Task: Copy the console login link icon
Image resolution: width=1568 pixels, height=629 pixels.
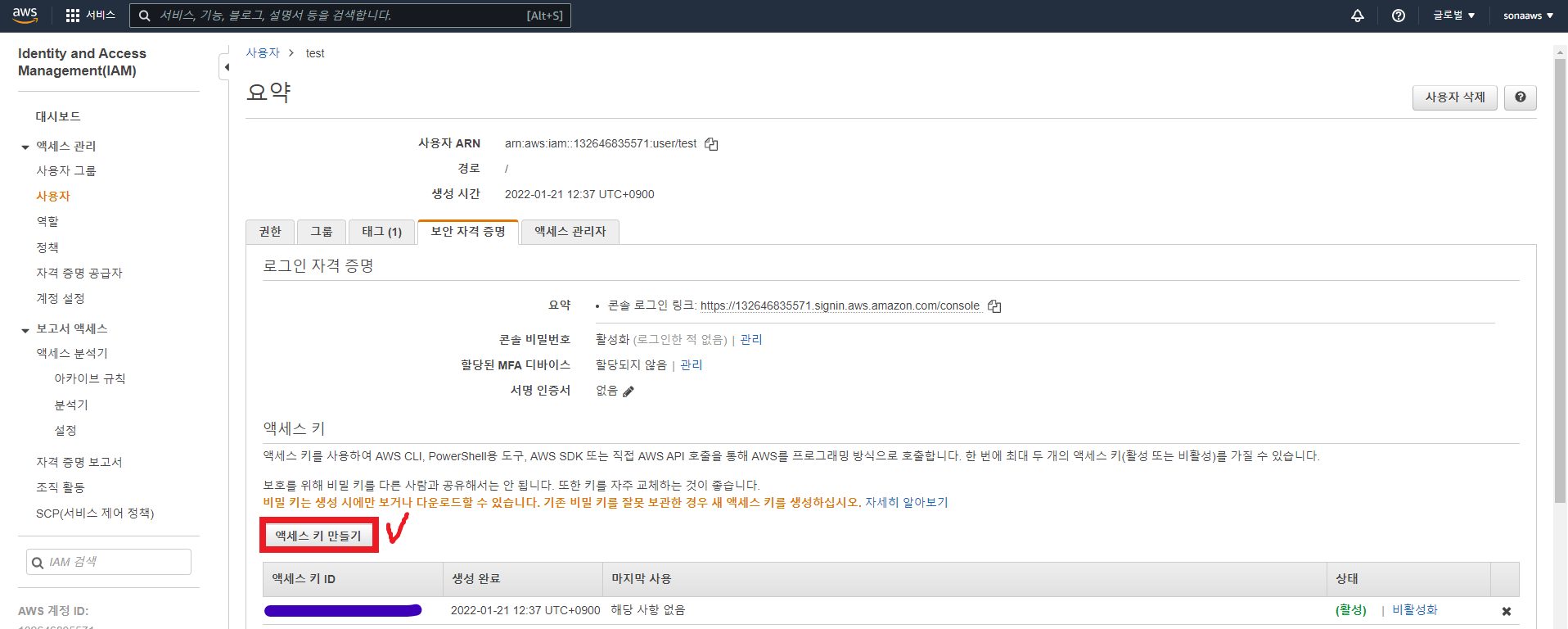Action: pos(994,306)
